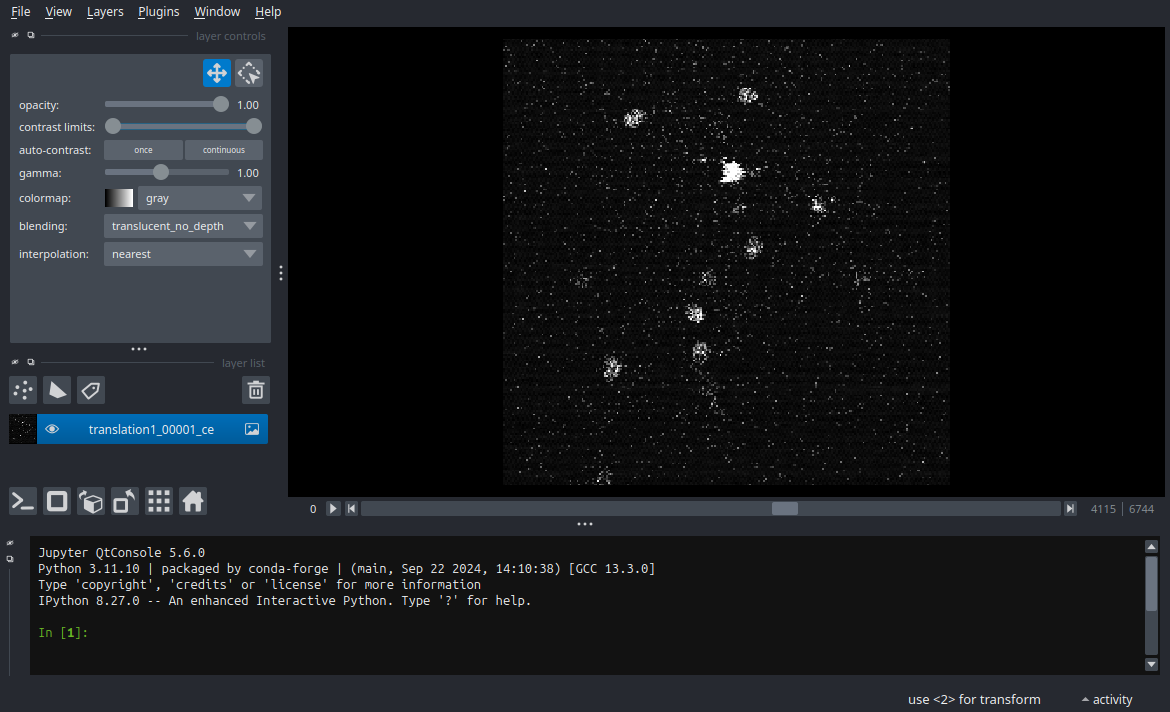Activate the layer transform mode
Image resolution: width=1170 pixels, height=712 pixels.
click(248, 72)
